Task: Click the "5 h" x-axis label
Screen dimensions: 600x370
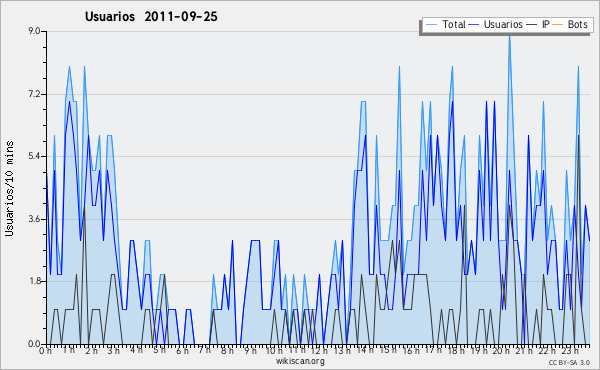Action: tap(160, 350)
